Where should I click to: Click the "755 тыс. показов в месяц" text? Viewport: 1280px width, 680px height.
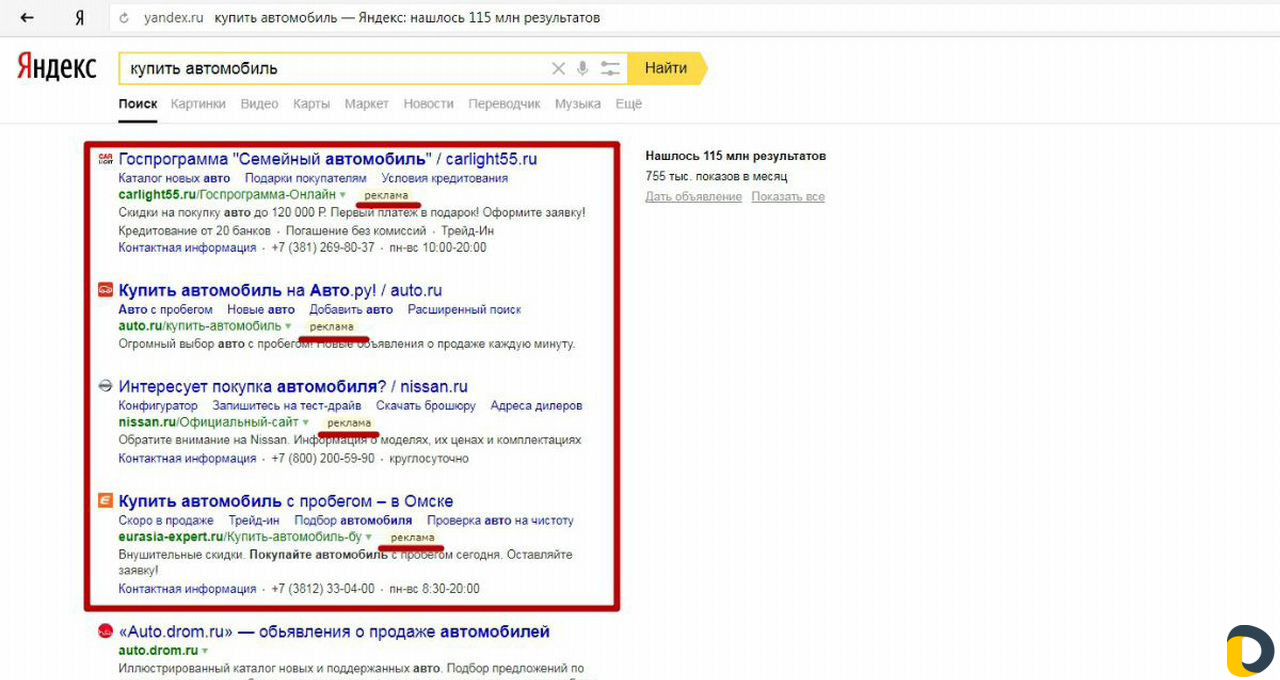(716, 177)
